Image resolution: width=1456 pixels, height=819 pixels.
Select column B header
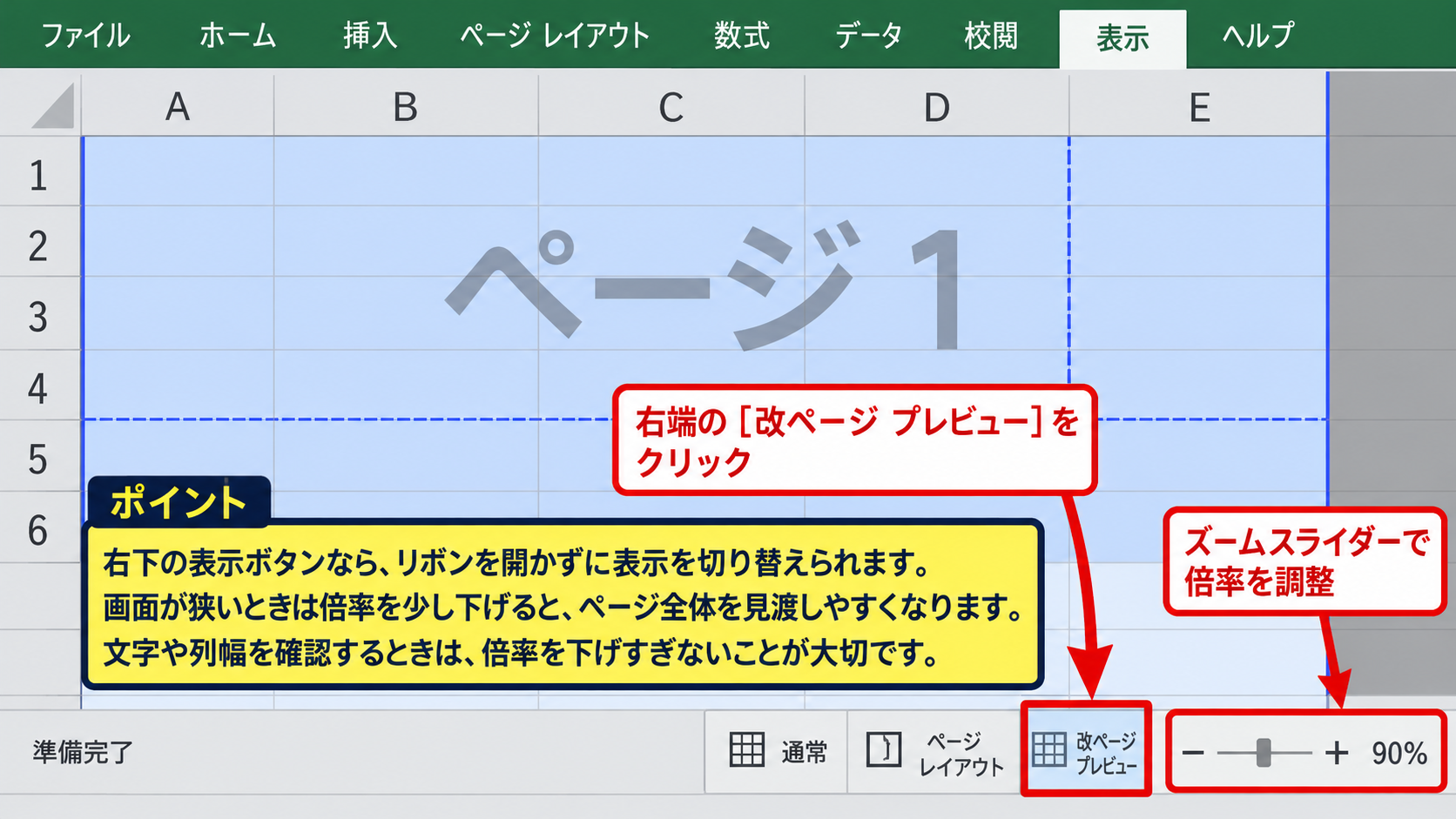[x=406, y=106]
